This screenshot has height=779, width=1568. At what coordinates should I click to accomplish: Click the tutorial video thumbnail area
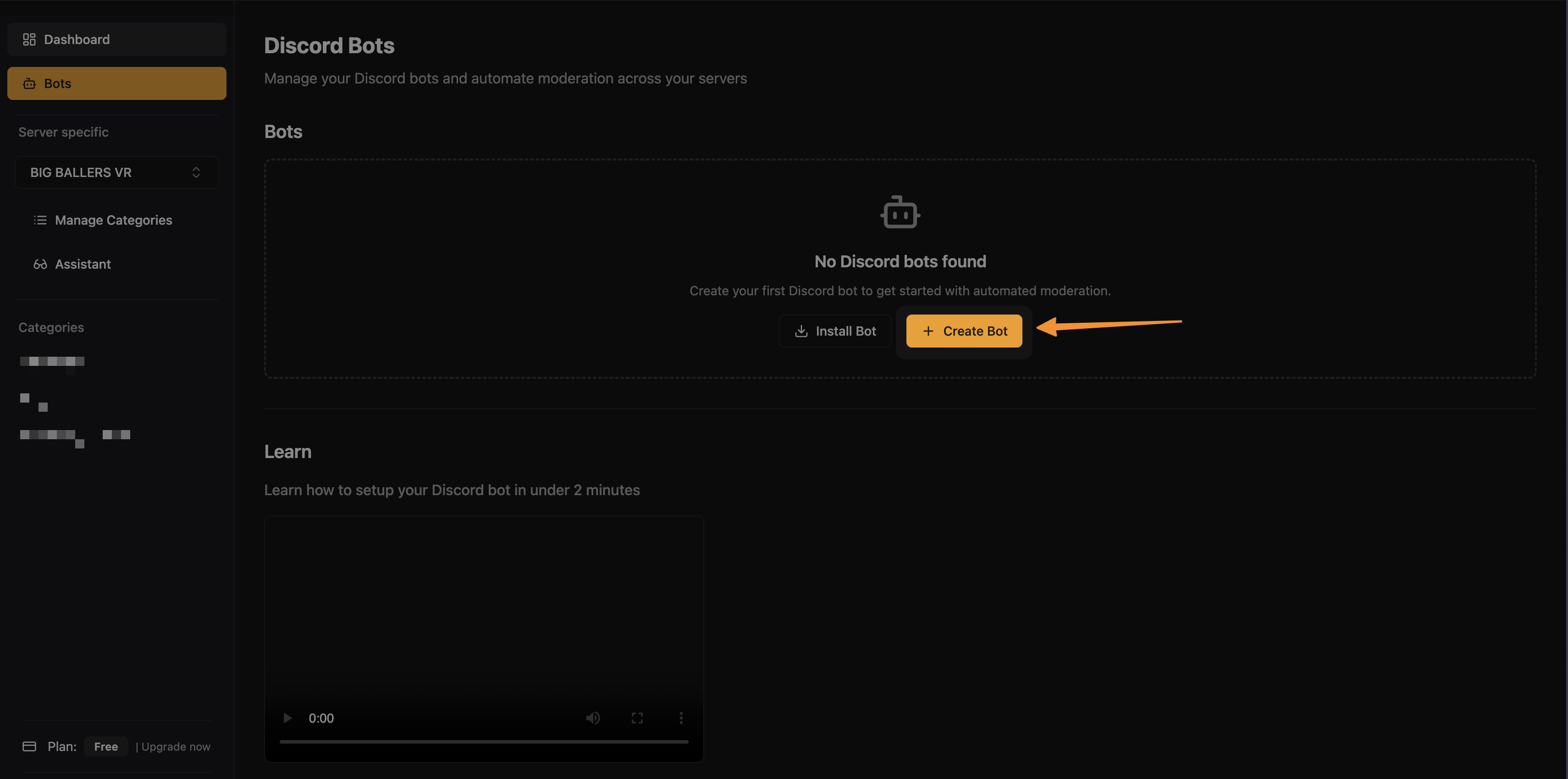pyautogui.click(x=484, y=608)
